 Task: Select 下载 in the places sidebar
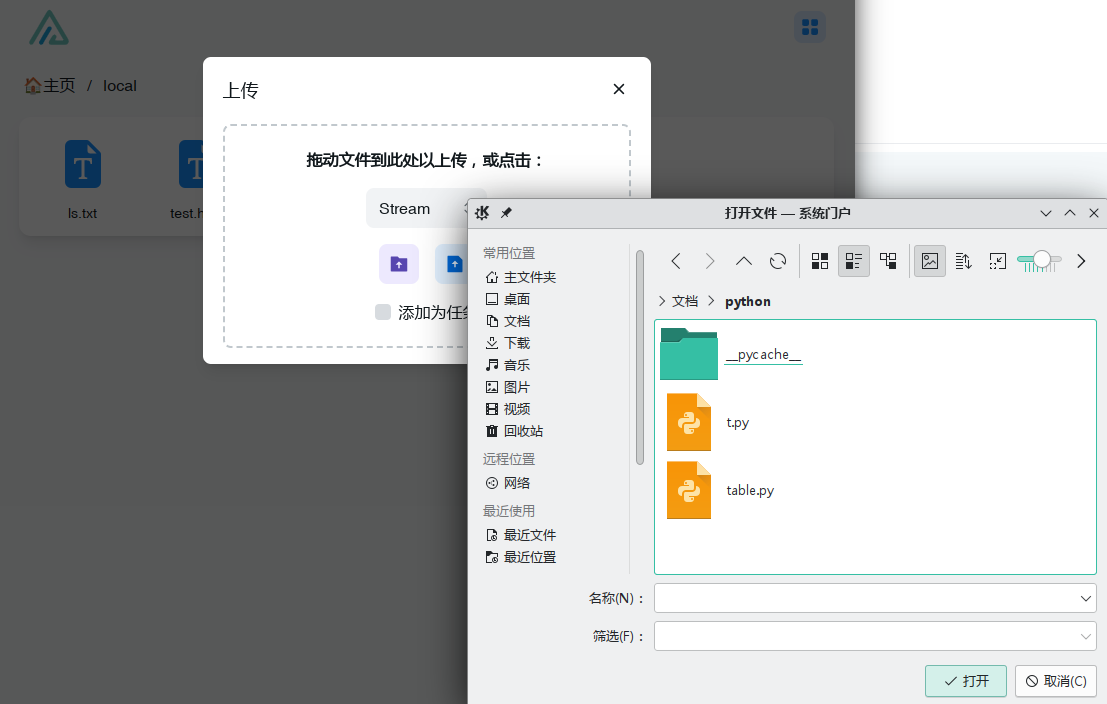point(517,343)
